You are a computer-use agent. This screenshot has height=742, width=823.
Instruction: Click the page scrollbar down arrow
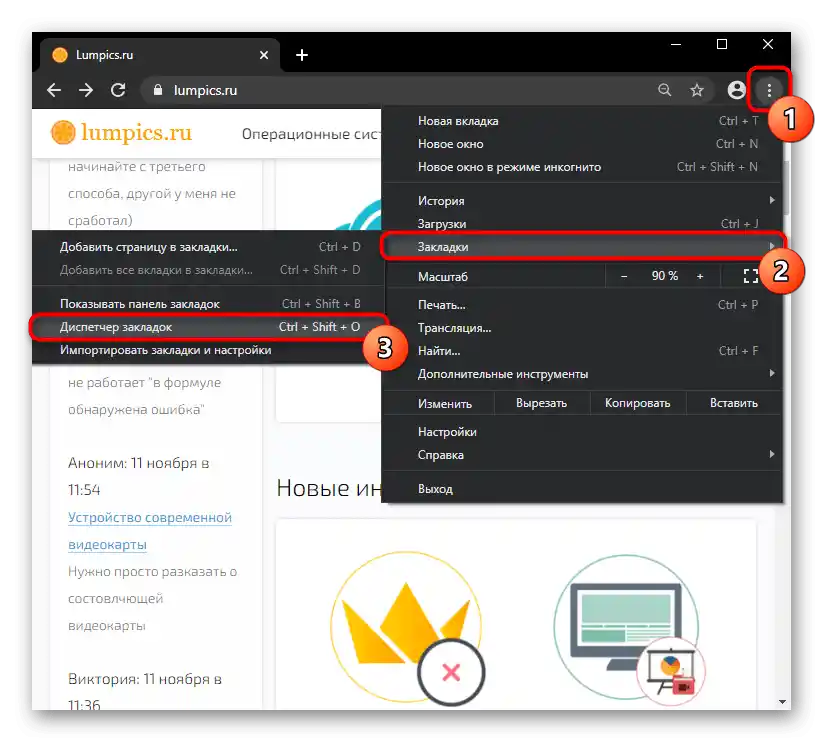click(782, 702)
